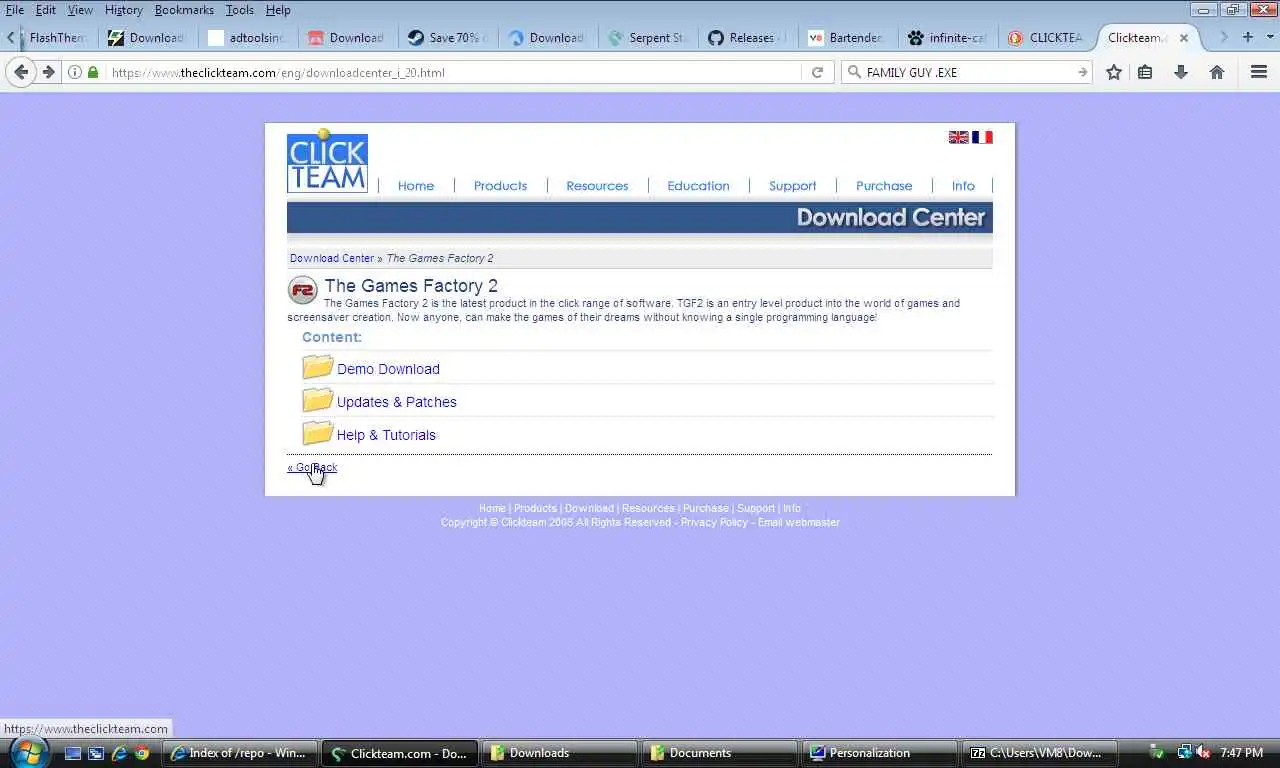Click the Home link in the site navigation
1280x768 pixels.
point(416,186)
